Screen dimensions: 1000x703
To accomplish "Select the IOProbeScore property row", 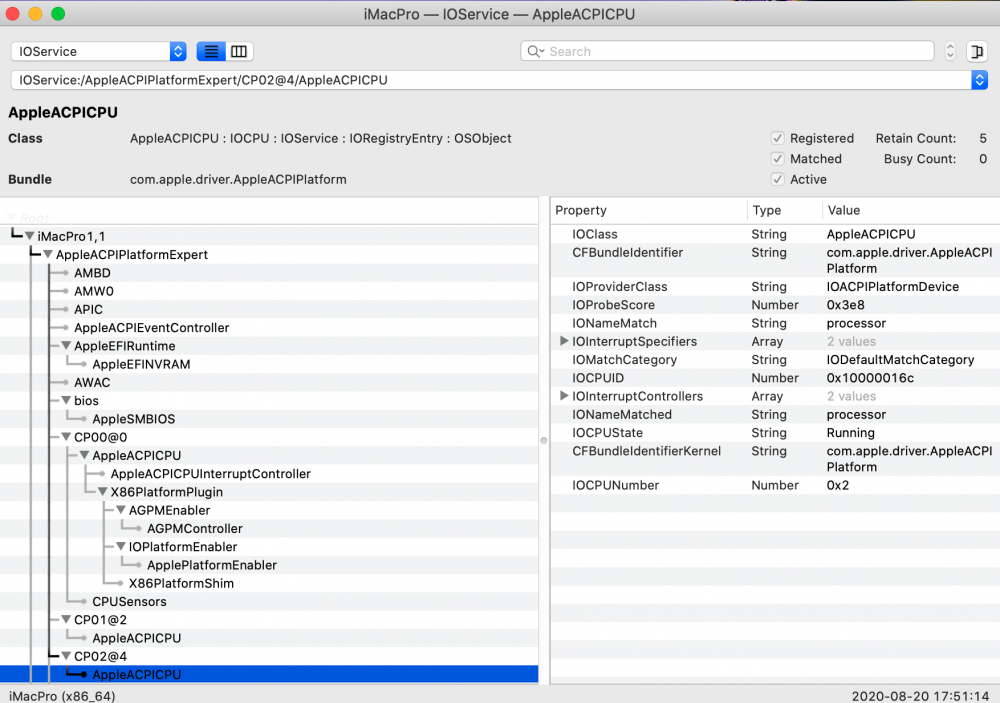I will [775, 305].
